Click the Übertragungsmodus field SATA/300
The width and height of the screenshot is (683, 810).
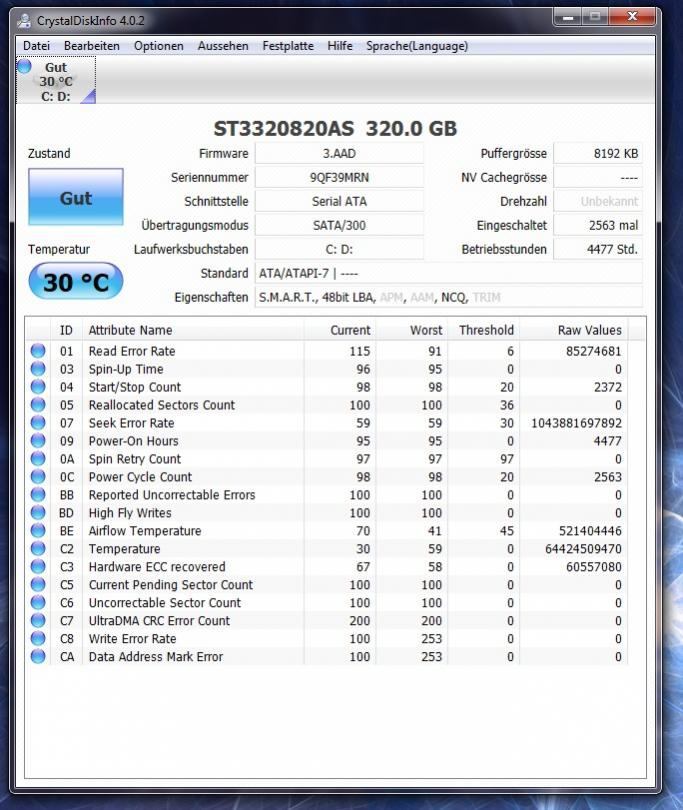coord(339,225)
